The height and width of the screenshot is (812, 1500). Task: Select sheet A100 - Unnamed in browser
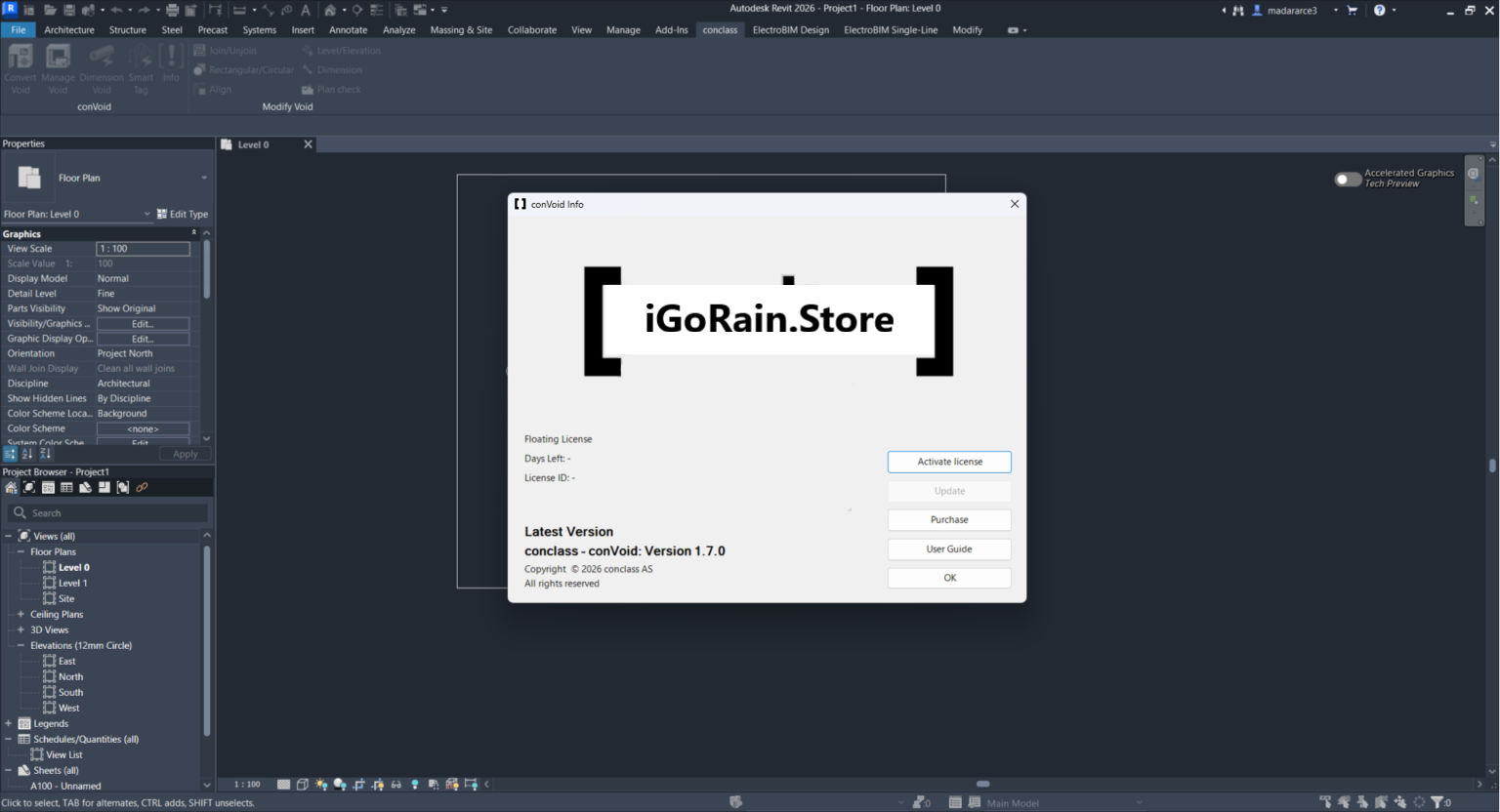[x=65, y=786]
